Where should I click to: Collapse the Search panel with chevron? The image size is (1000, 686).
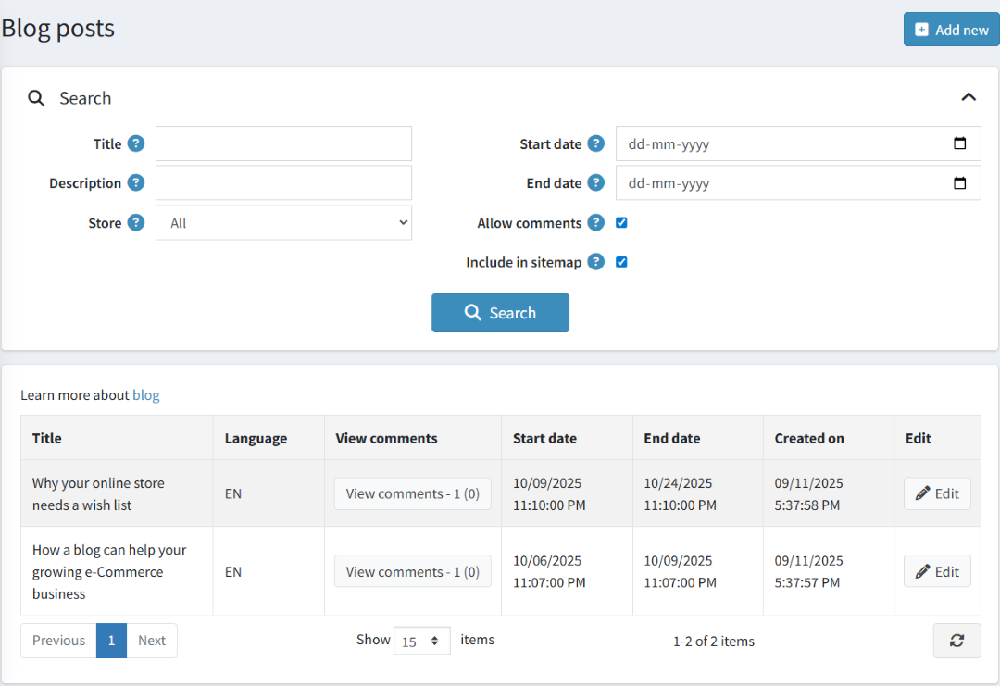(967, 98)
